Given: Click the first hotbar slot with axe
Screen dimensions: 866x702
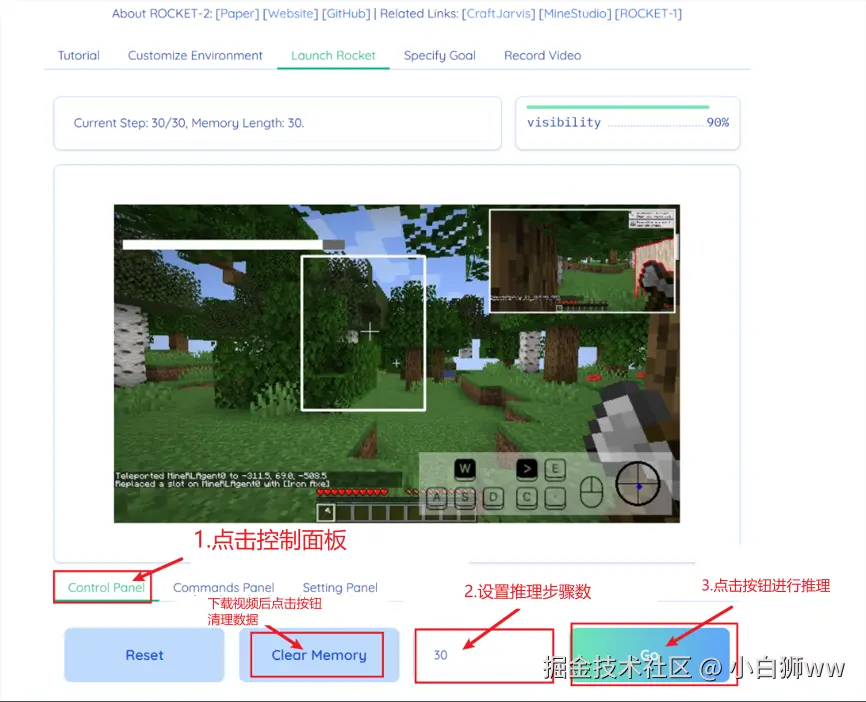Looking at the screenshot, I should click(326, 513).
